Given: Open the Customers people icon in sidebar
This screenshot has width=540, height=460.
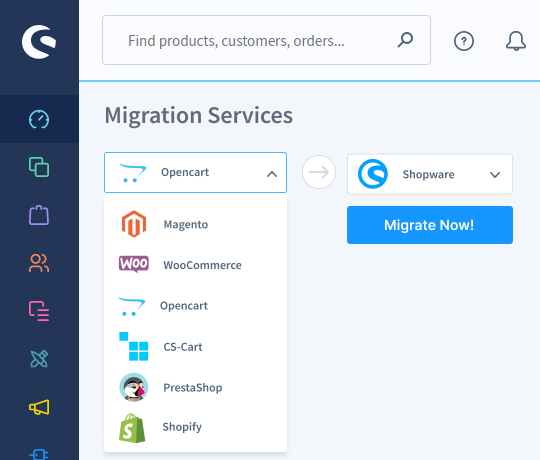Looking at the screenshot, I should pos(39,263).
